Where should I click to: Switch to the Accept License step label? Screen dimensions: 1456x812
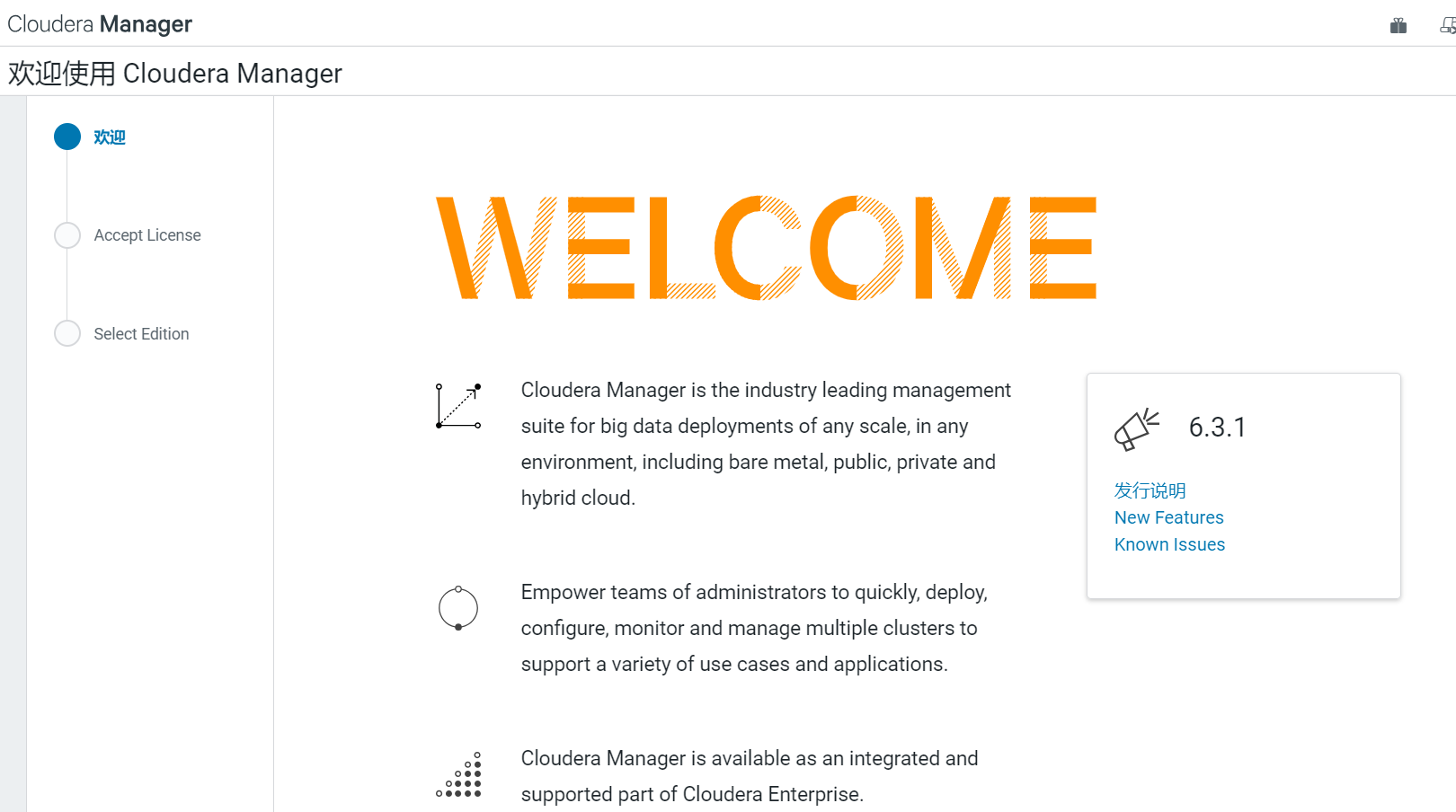pos(147,235)
